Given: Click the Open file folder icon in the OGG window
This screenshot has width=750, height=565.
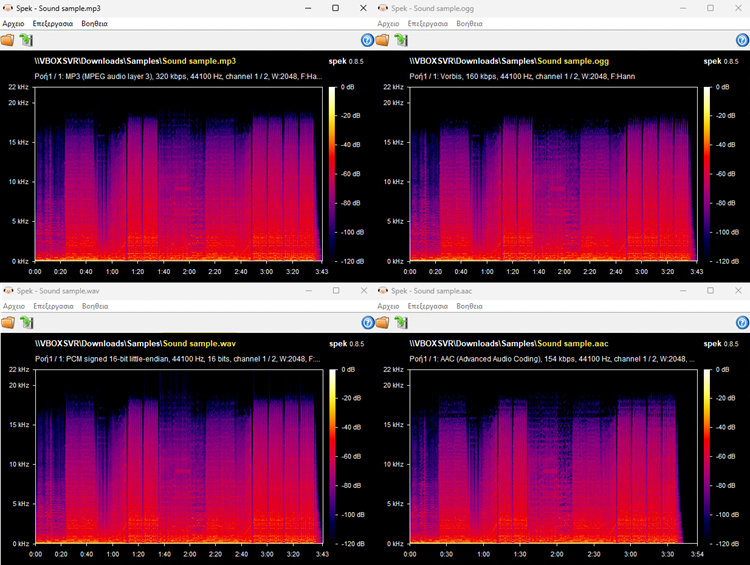Looking at the screenshot, I should 383,41.
